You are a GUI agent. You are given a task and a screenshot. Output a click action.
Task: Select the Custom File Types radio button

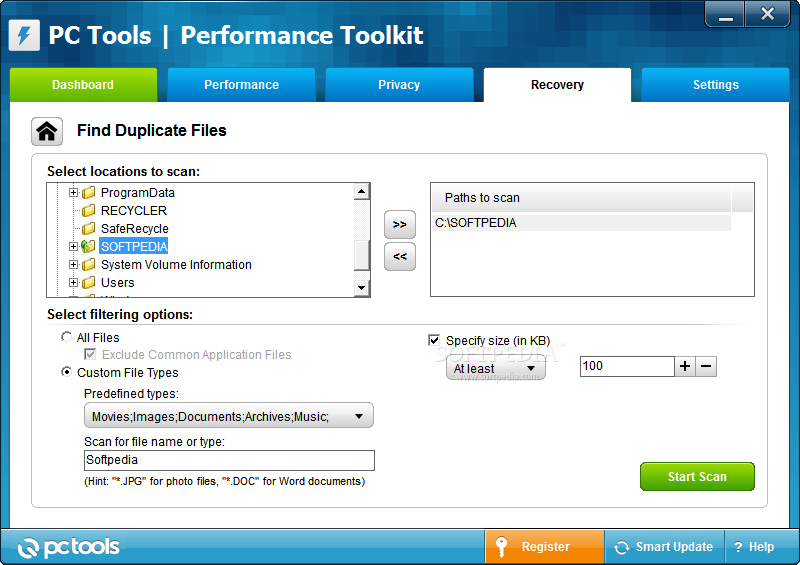click(x=66, y=372)
